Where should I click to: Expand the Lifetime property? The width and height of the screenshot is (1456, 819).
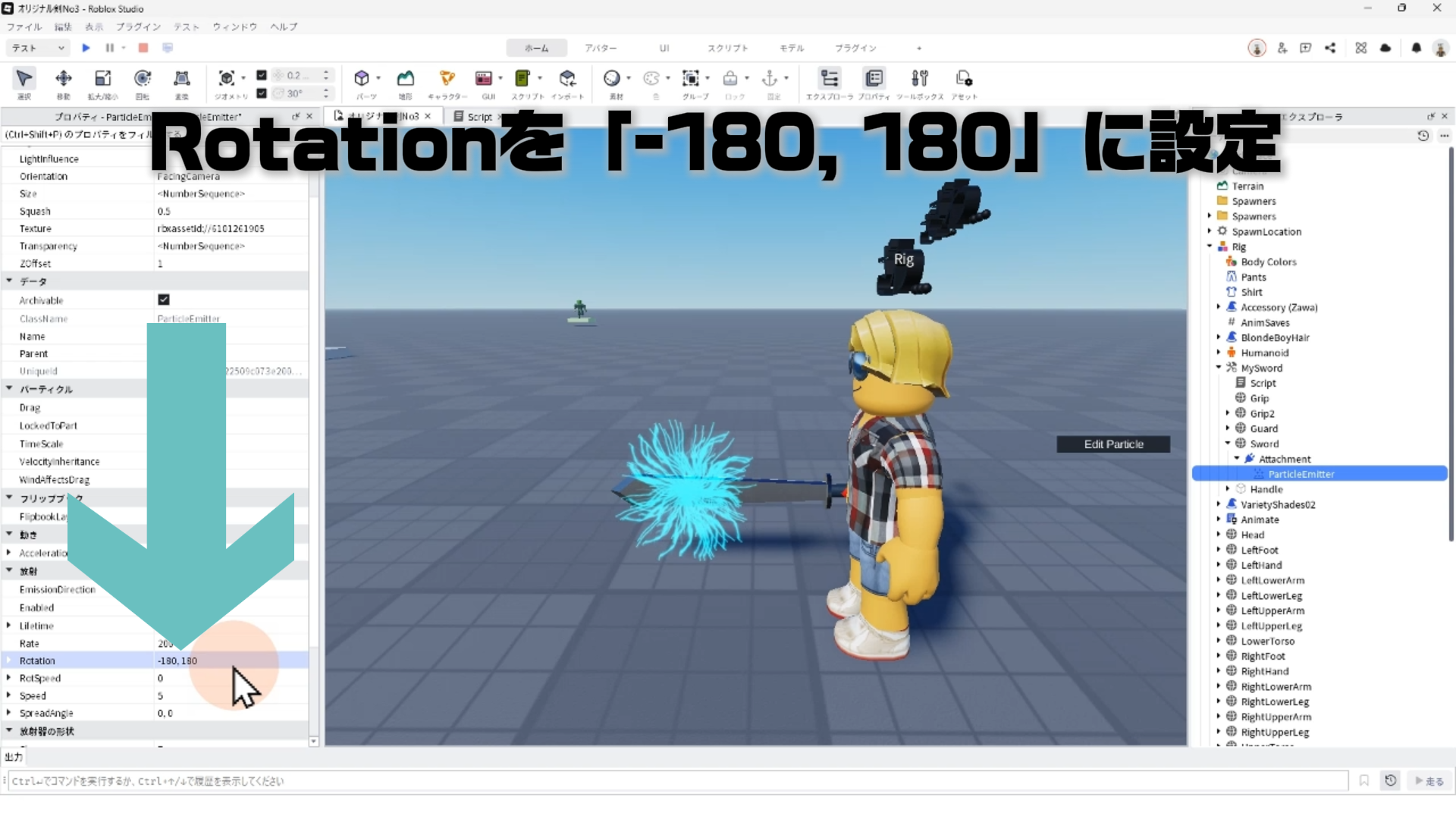9,626
